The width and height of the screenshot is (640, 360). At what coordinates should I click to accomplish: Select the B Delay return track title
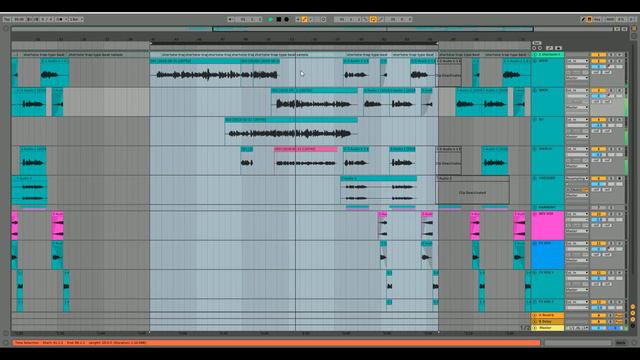click(x=547, y=322)
